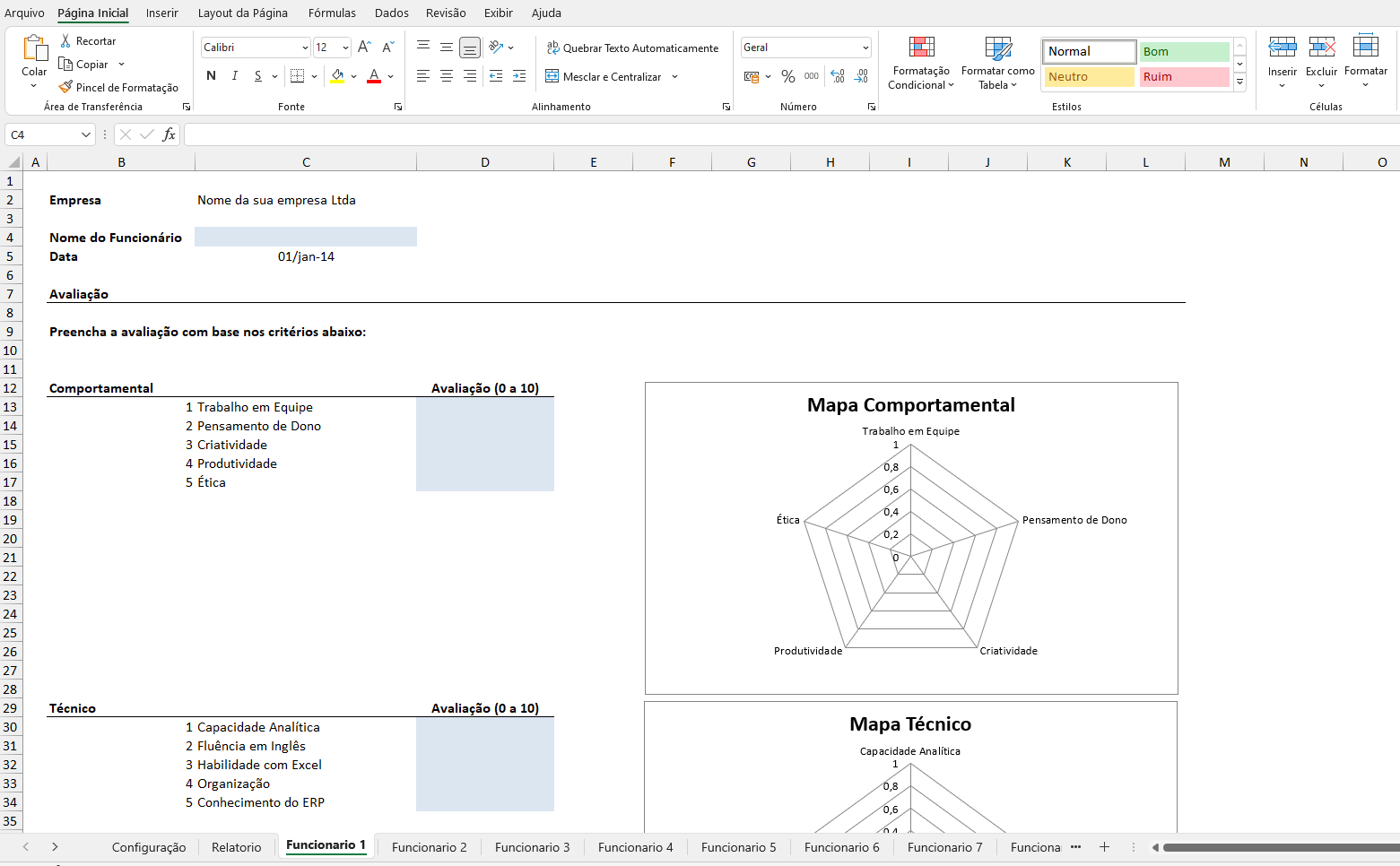Center-align text horizontally

coord(446,77)
